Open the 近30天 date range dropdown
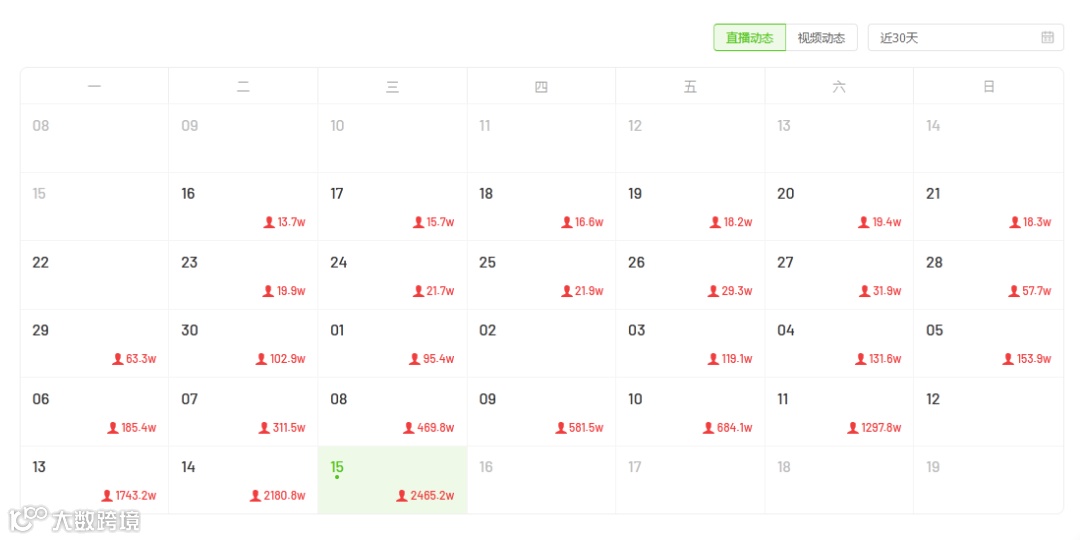The width and height of the screenshot is (1080, 540). click(965, 38)
